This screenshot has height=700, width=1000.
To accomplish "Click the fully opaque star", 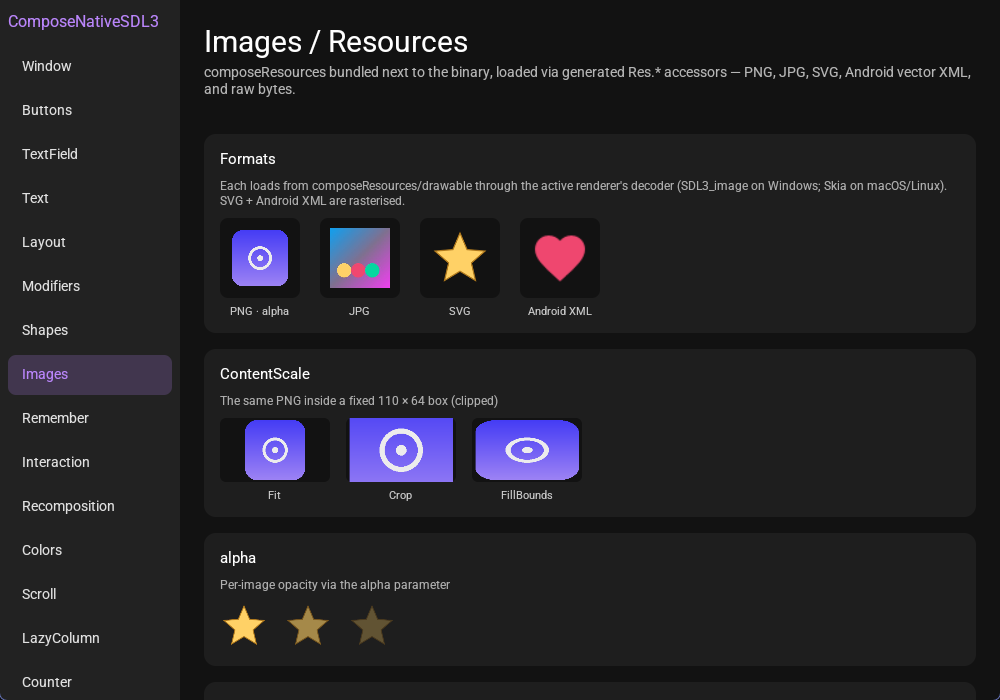I will pos(244,626).
